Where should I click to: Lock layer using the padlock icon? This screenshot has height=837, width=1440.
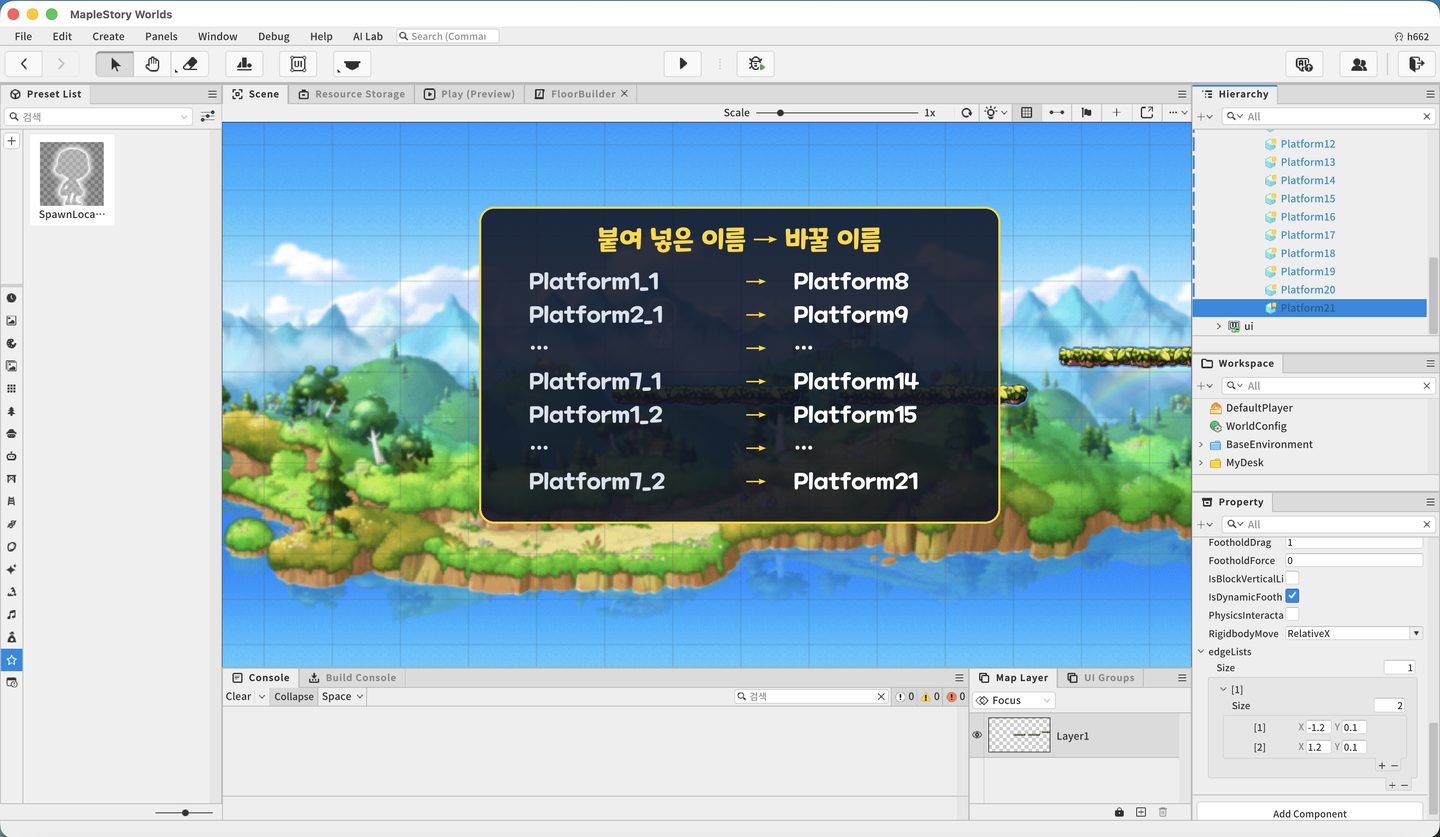pos(1119,812)
